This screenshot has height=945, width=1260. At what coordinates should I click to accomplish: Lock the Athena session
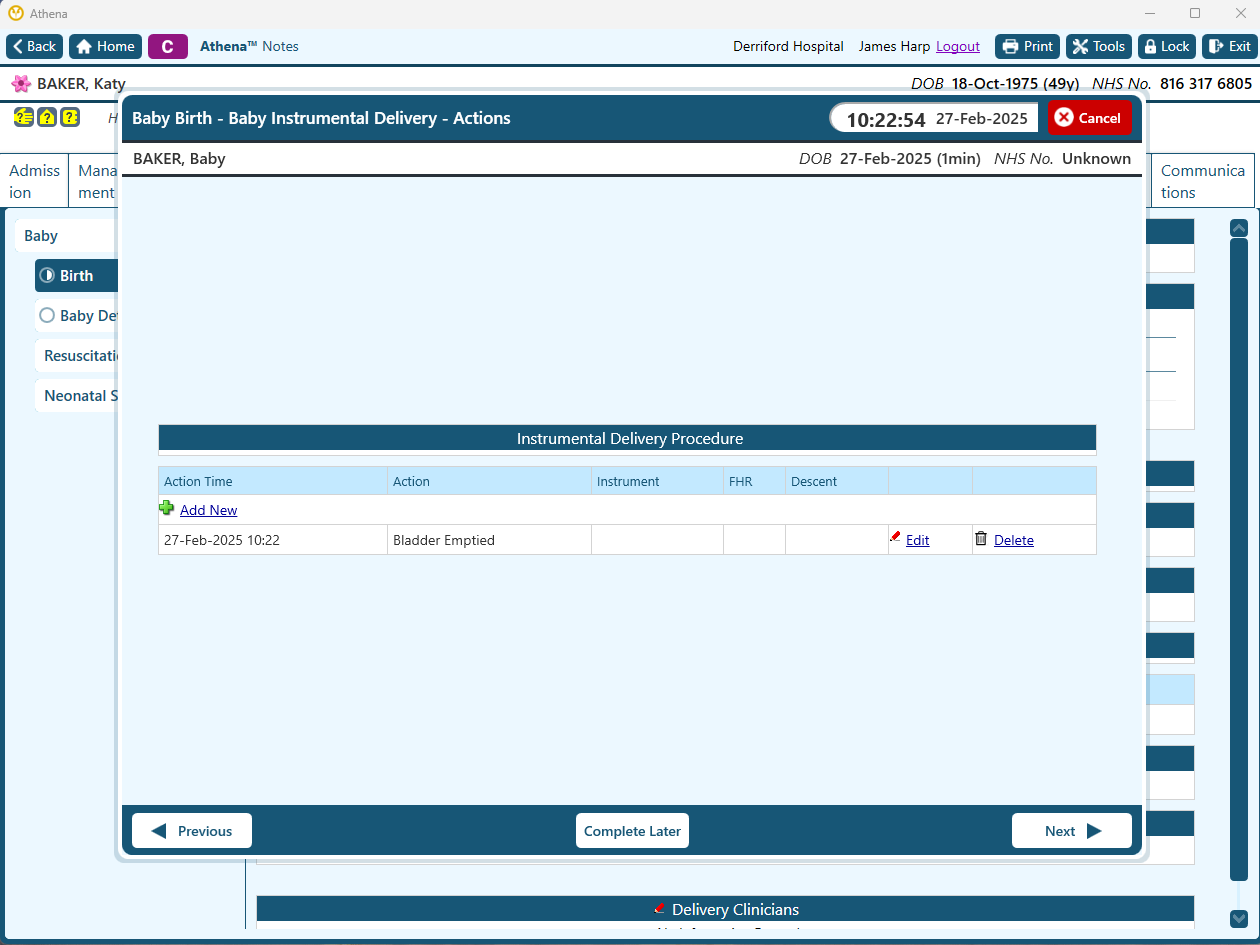(x=1166, y=46)
